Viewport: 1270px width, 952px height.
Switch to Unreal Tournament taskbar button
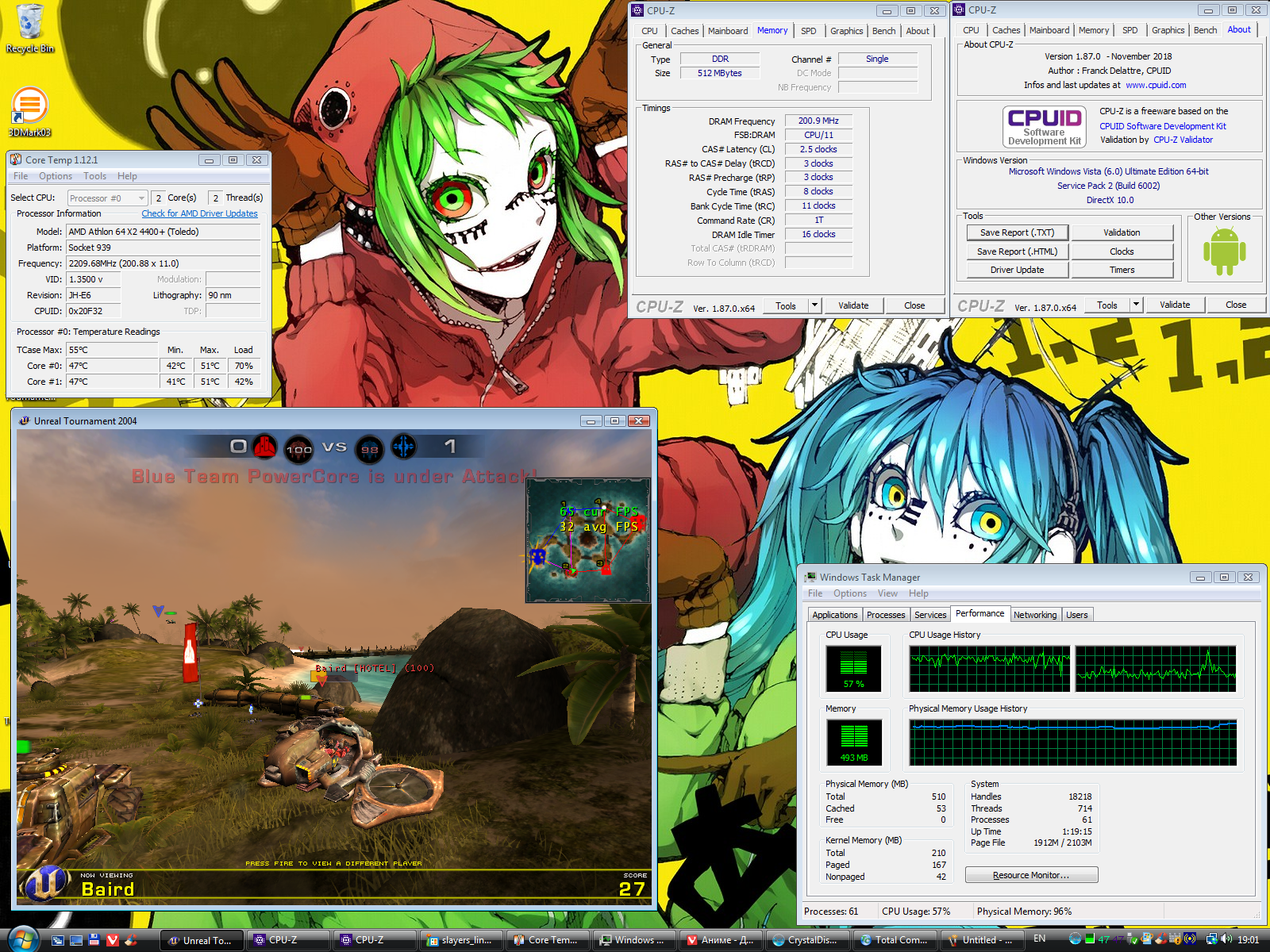click(202, 940)
